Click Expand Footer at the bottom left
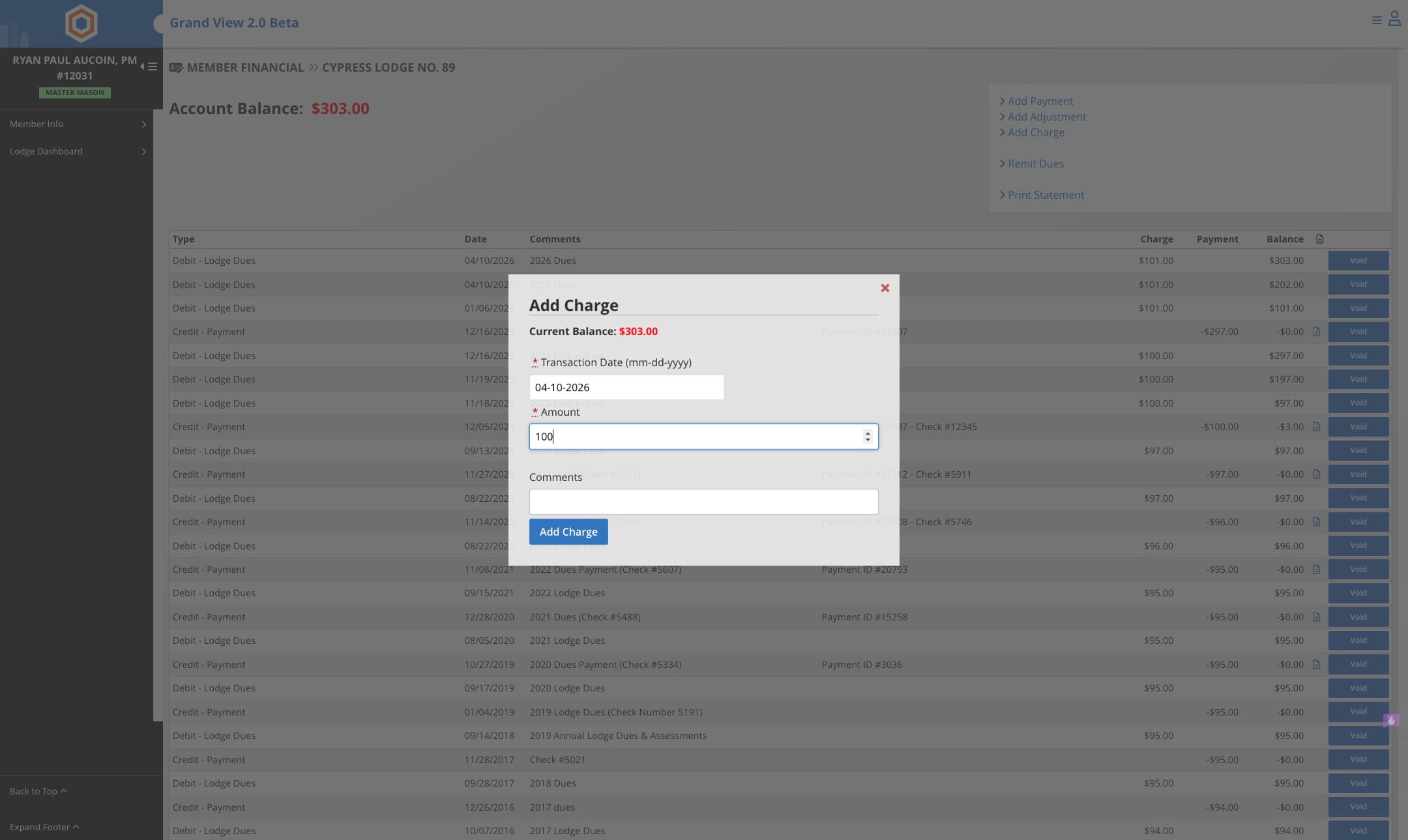This screenshot has width=1408, height=840. (44, 827)
